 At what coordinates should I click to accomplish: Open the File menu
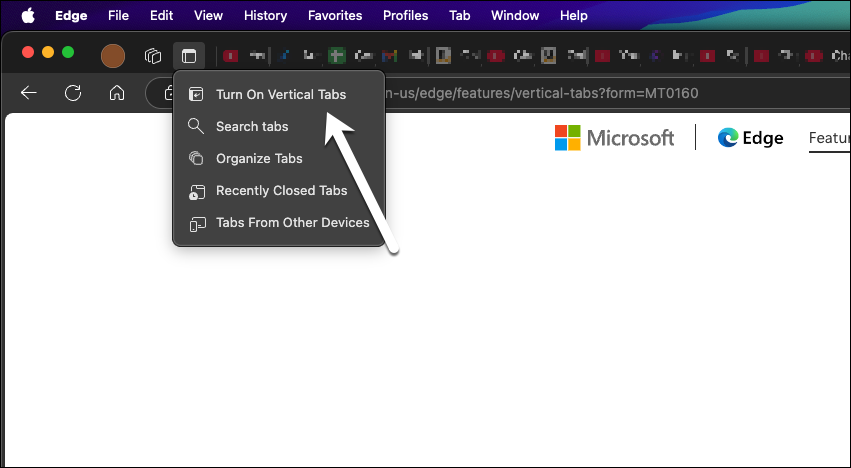[118, 15]
